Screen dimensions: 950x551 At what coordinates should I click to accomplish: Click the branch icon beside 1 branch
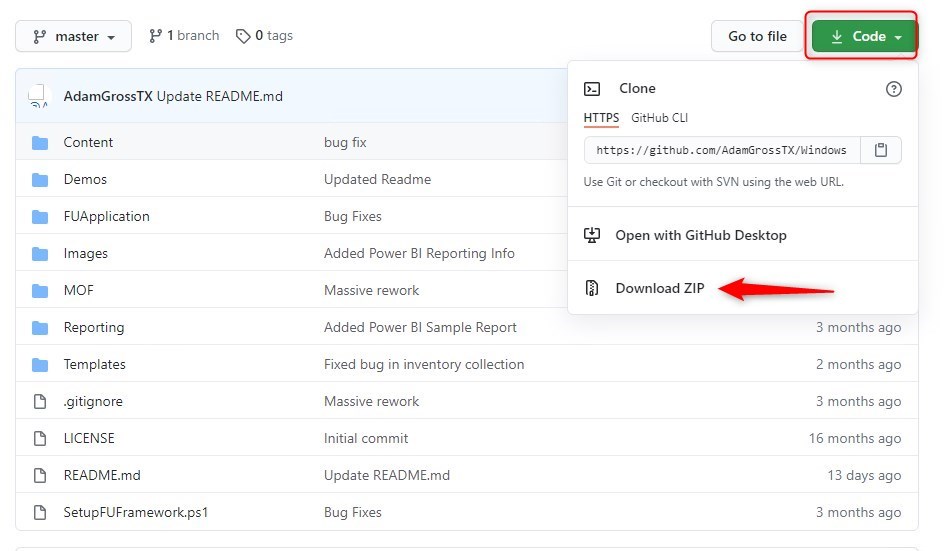[155, 36]
